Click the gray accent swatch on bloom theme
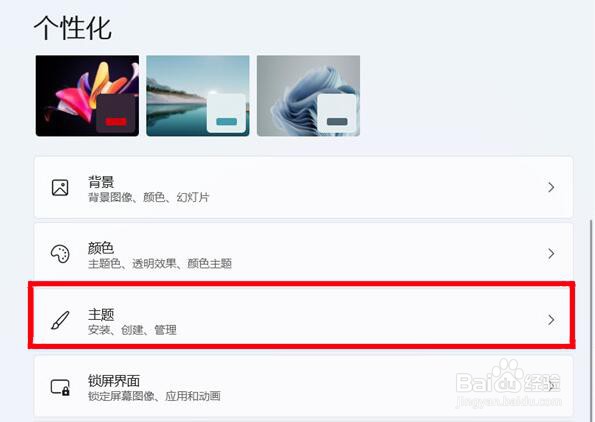595x422 pixels. [x=337, y=121]
